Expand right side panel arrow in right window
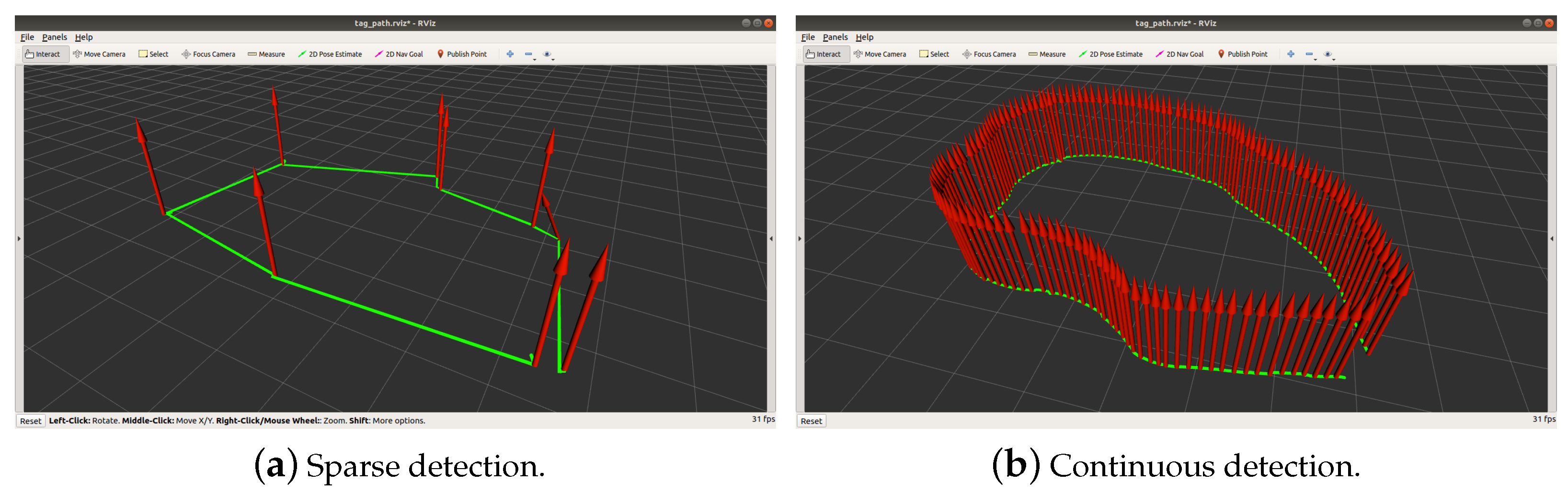The height and width of the screenshot is (494, 1568). pyautogui.click(x=1552, y=239)
